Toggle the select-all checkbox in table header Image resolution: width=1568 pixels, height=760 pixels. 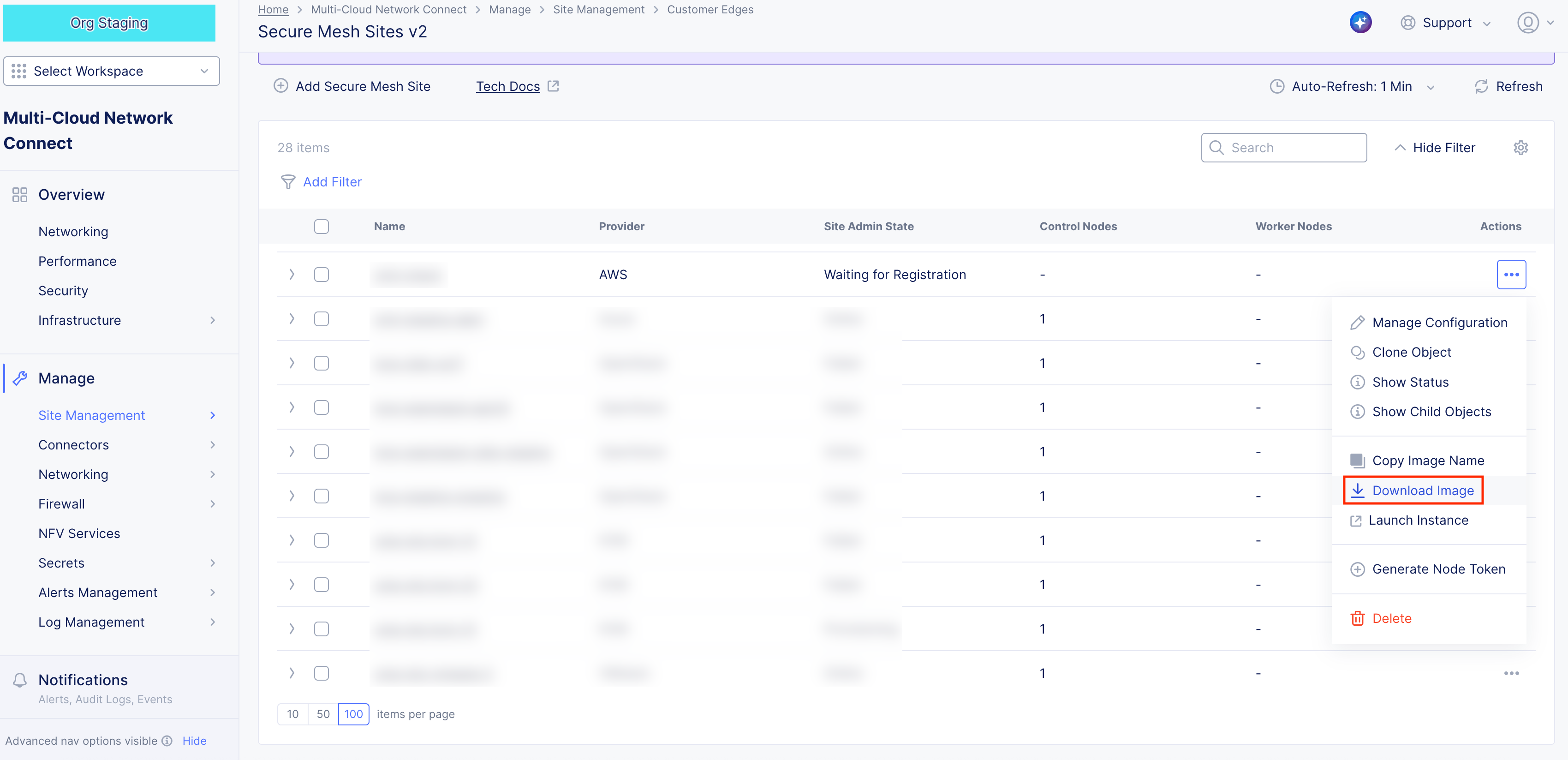322,227
